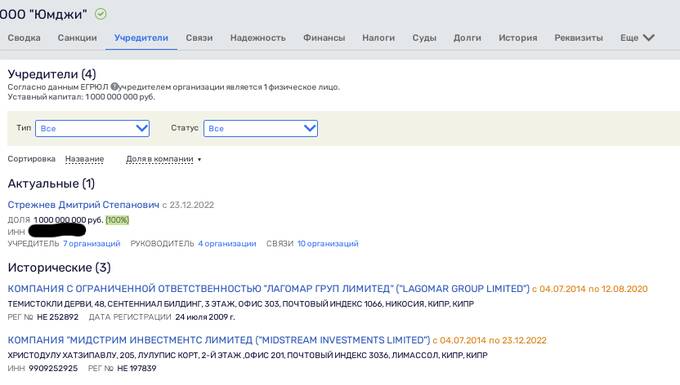Open the 4 организации руководитель link
680x385 pixels.
pos(227,244)
